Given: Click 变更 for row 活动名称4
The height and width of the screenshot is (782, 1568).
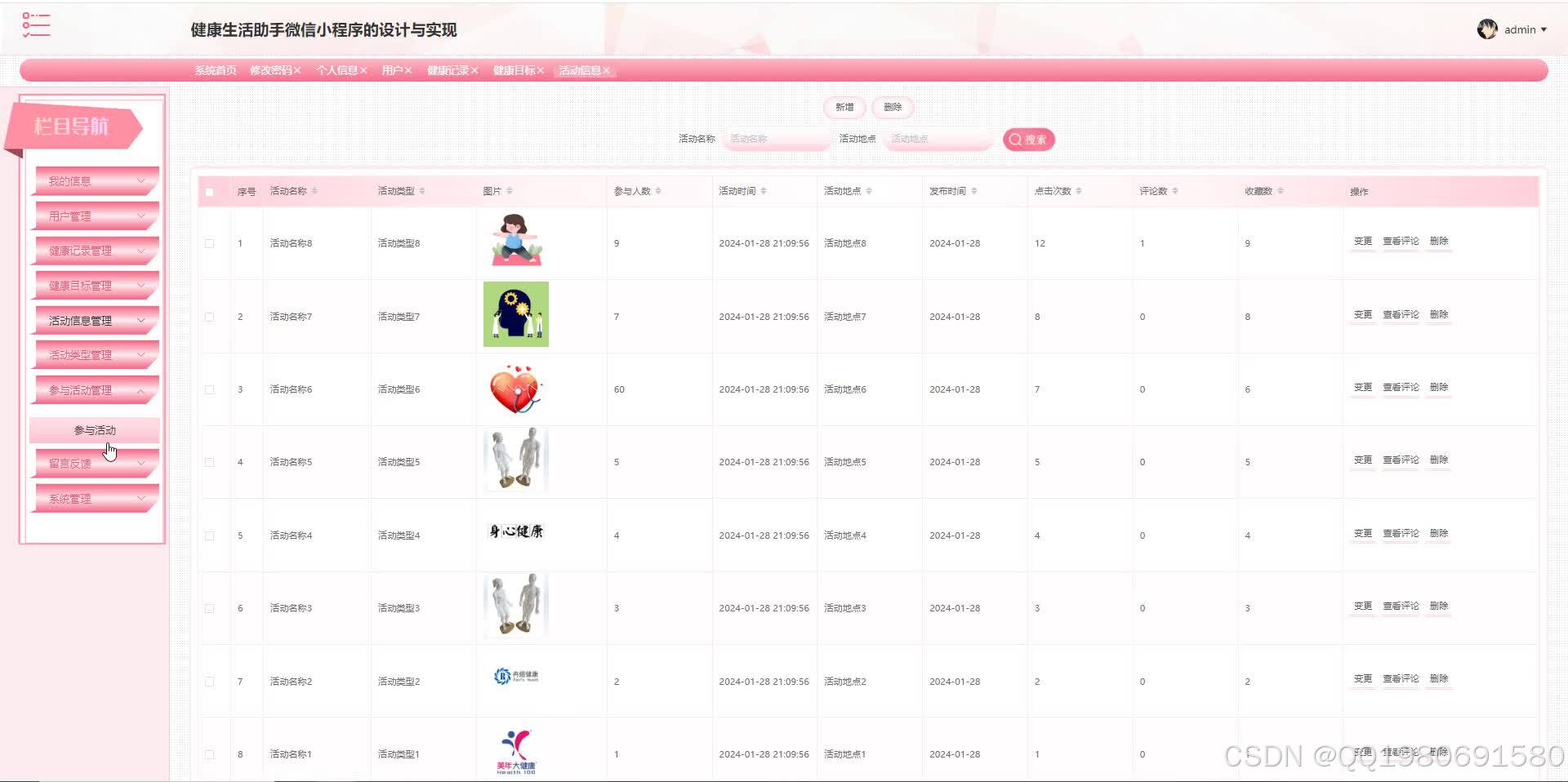Looking at the screenshot, I should point(1363,534).
